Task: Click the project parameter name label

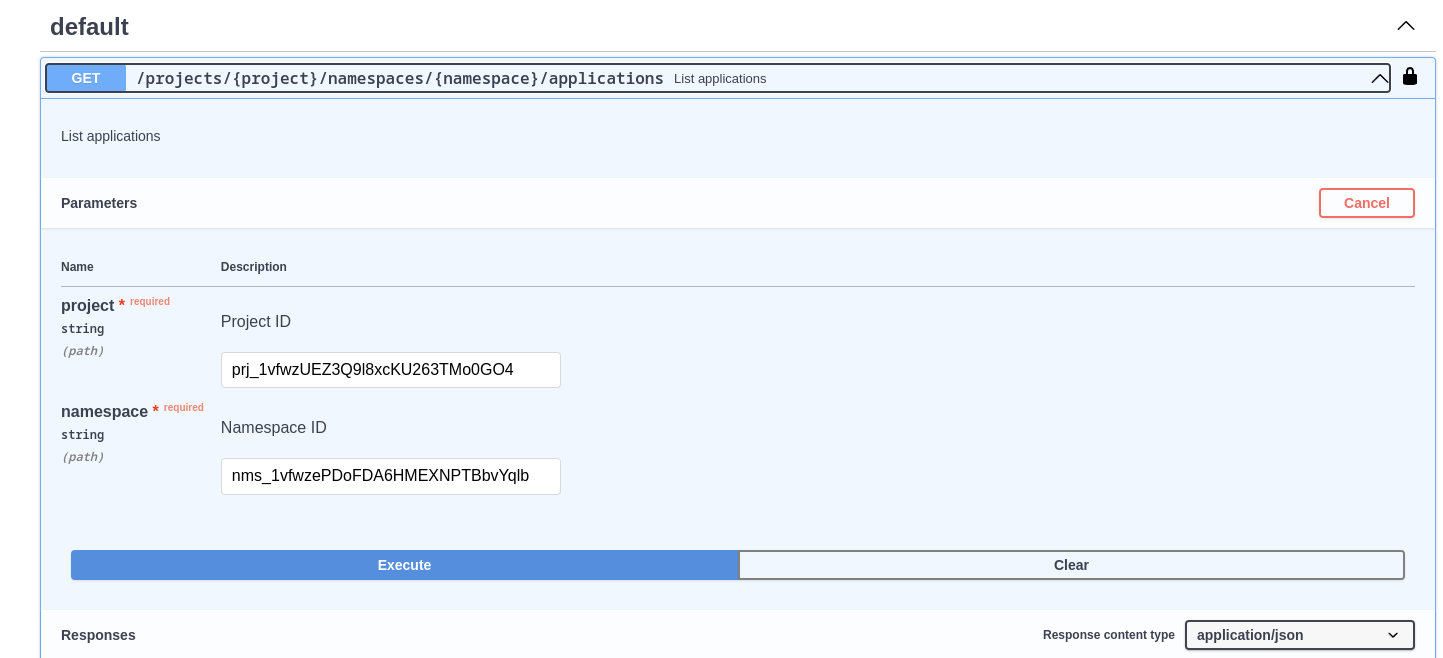Action: coord(87,305)
